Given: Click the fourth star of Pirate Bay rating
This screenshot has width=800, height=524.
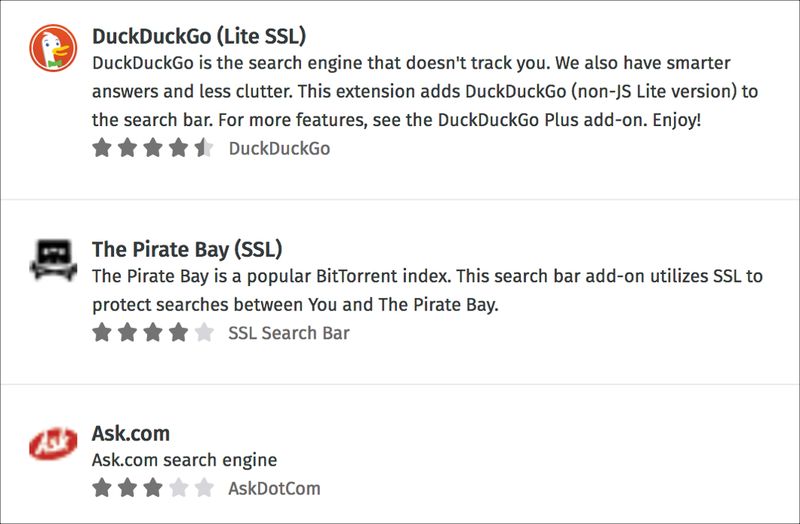Looking at the screenshot, I should coord(179,333).
